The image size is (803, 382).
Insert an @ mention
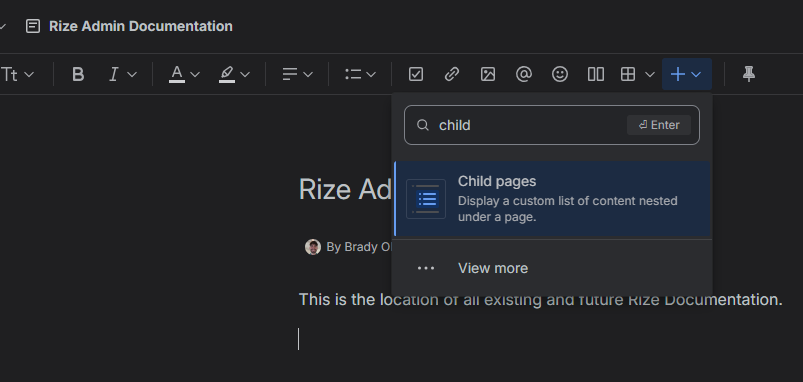pyautogui.click(x=523, y=75)
